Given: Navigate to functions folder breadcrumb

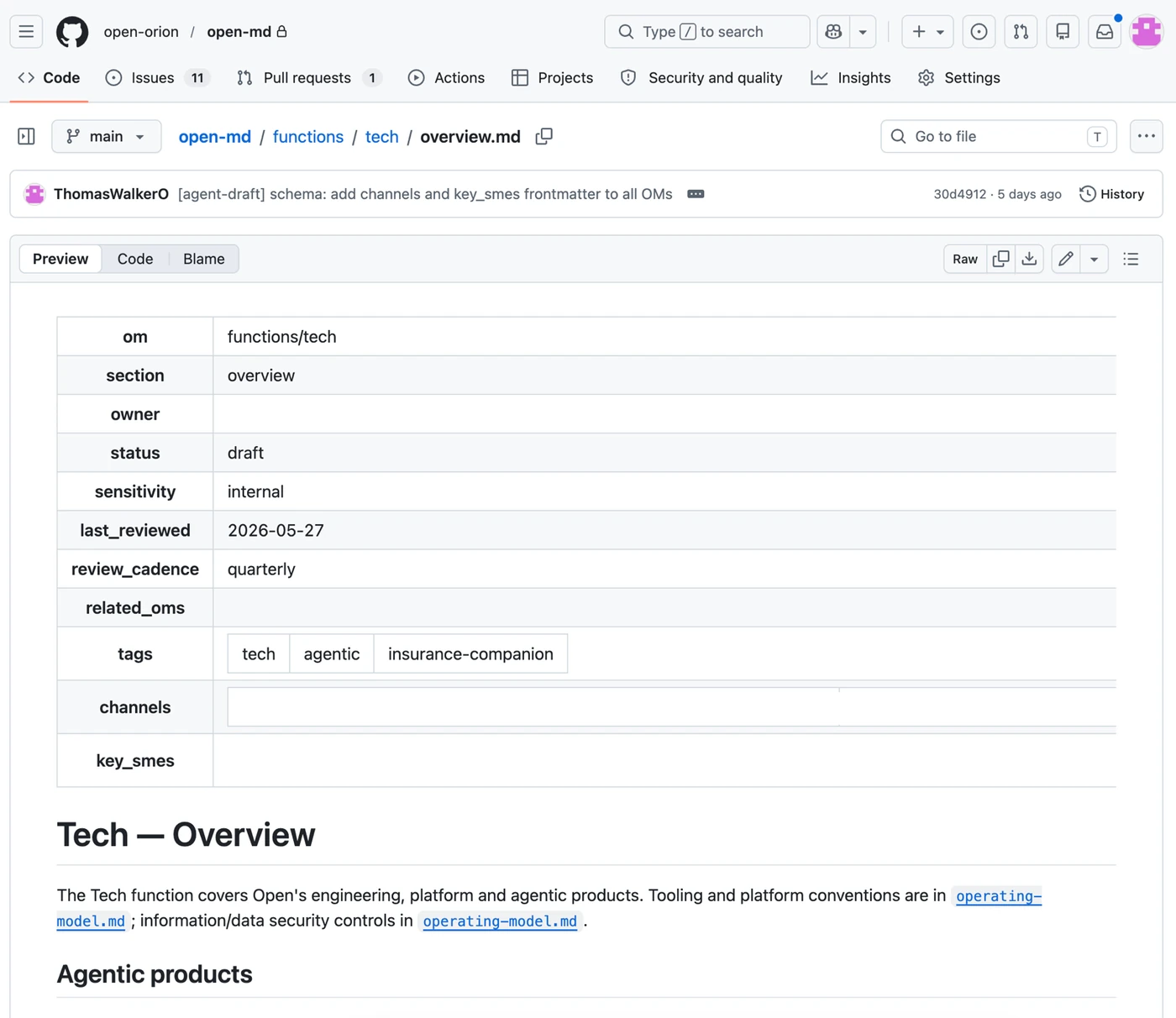Looking at the screenshot, I should [308, 136].
